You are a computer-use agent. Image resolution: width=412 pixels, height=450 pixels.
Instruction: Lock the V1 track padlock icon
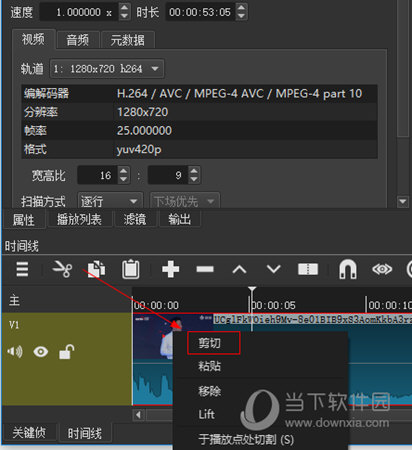click(66, 352)
